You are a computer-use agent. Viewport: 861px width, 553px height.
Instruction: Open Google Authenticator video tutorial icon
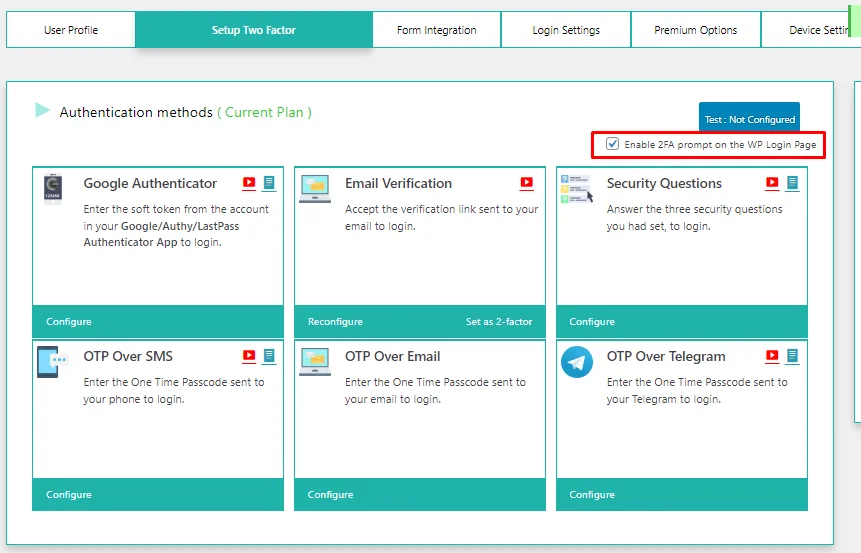point(249,183)
